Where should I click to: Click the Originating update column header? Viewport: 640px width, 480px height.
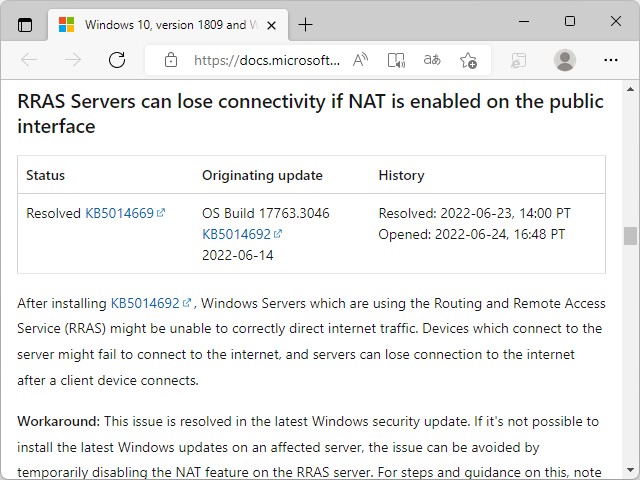[262, 175]
